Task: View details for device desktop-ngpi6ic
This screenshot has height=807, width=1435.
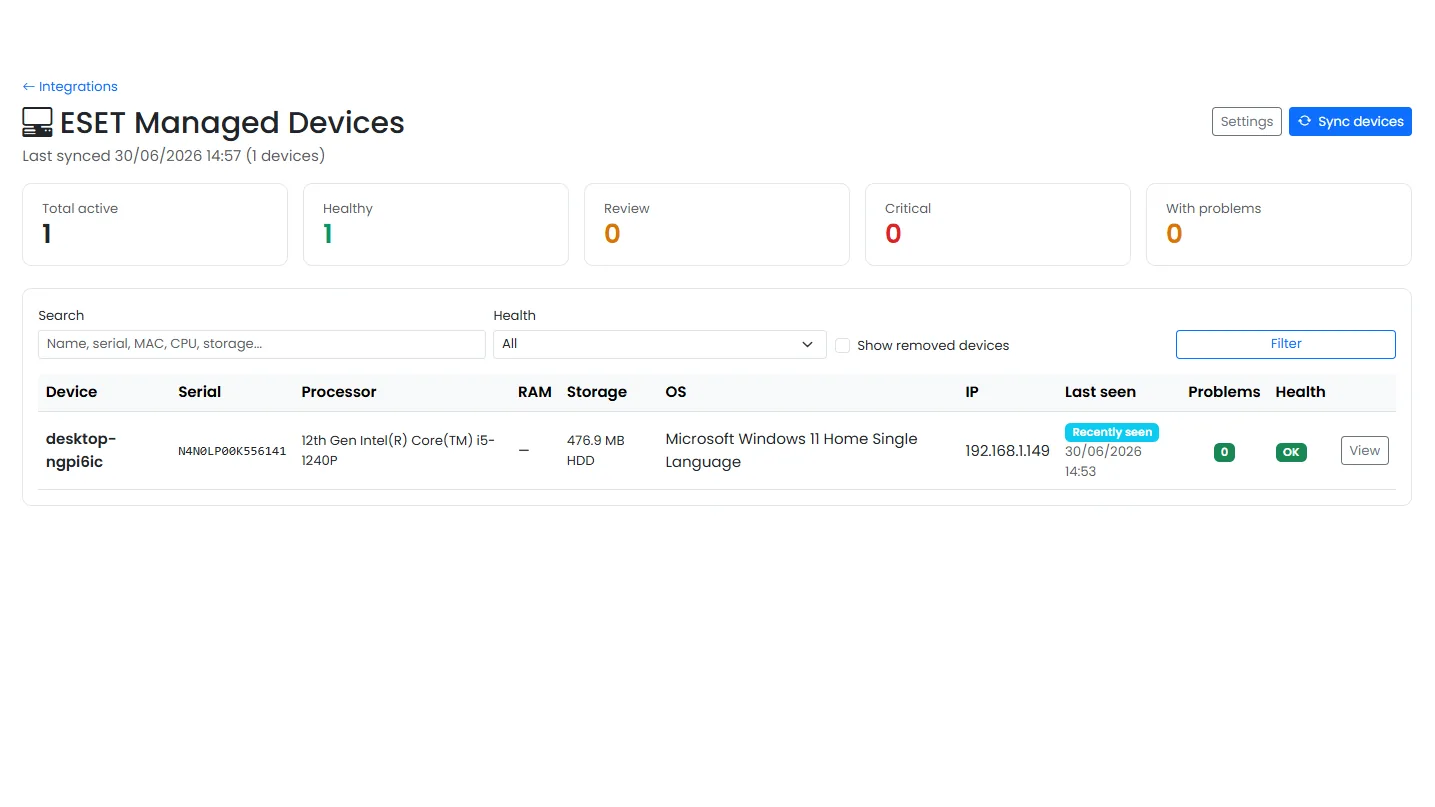Action: pyautogui.click(x=1365, y=451)
